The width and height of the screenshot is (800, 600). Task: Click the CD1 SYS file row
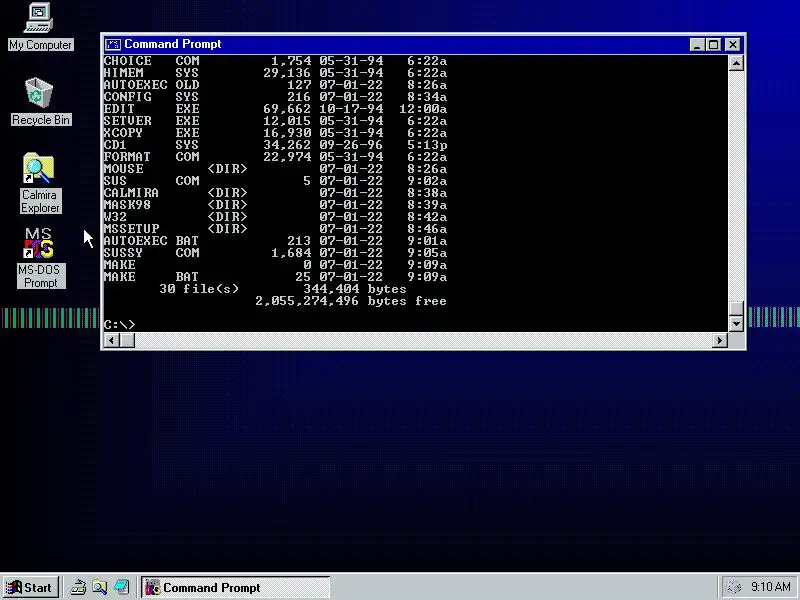coord(275,145)
